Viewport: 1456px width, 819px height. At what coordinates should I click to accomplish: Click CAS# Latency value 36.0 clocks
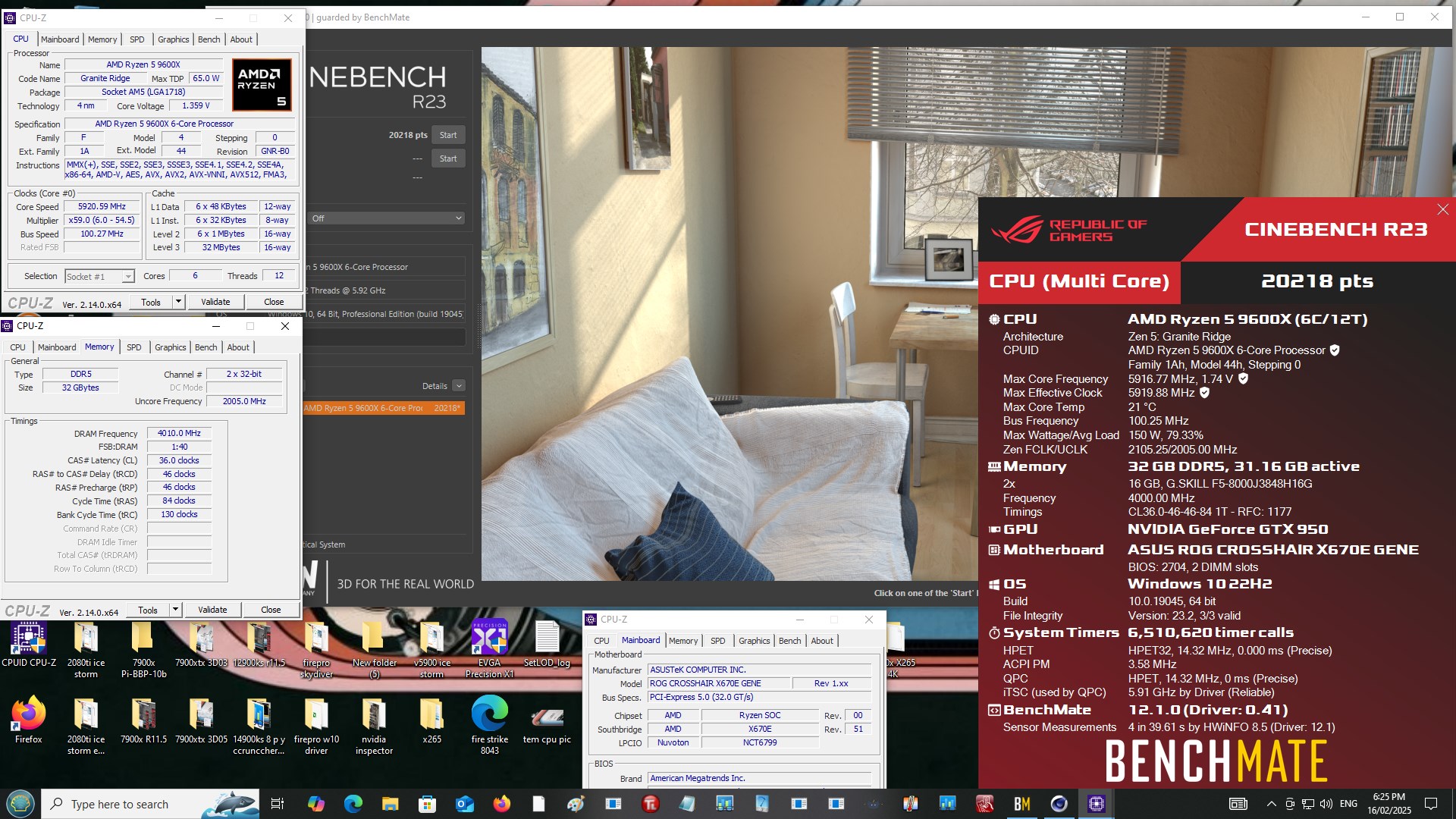(x=179, y=460)
